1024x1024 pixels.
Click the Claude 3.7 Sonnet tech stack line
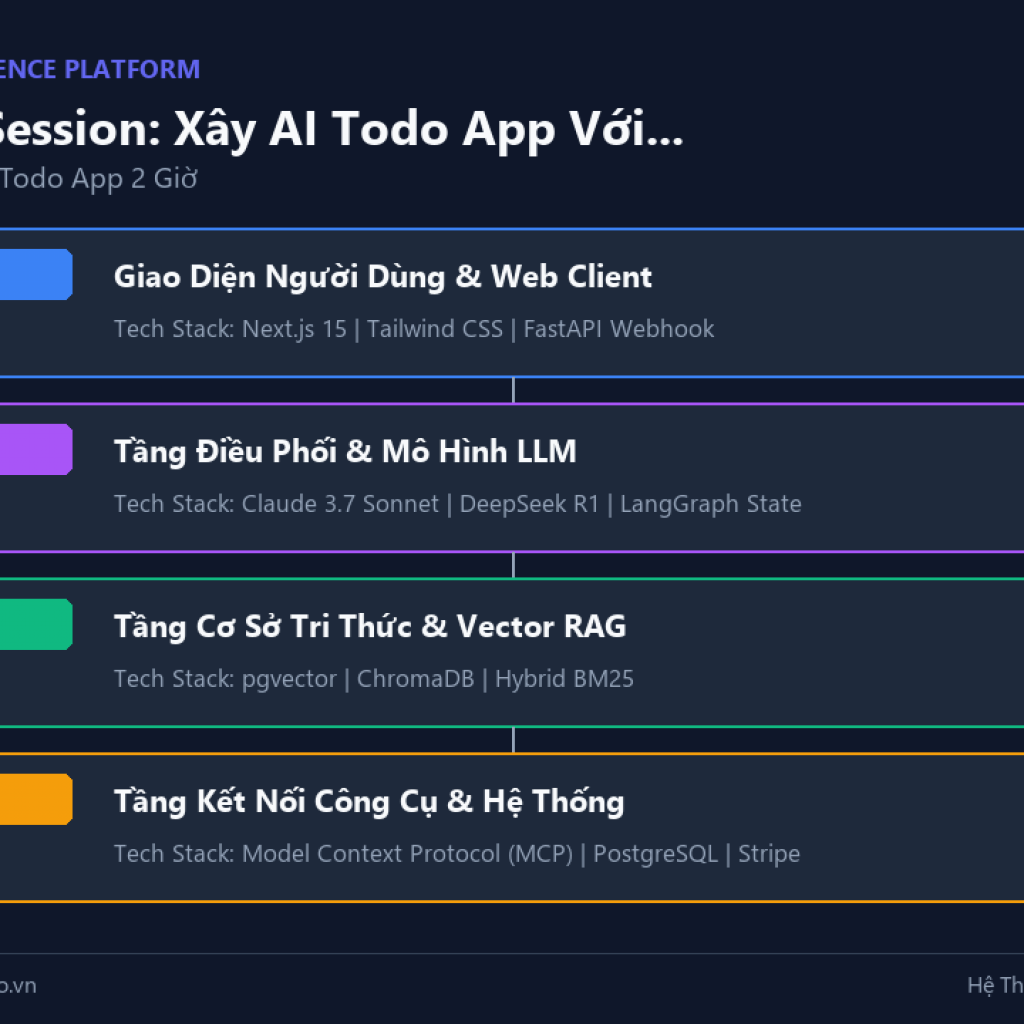458,504
